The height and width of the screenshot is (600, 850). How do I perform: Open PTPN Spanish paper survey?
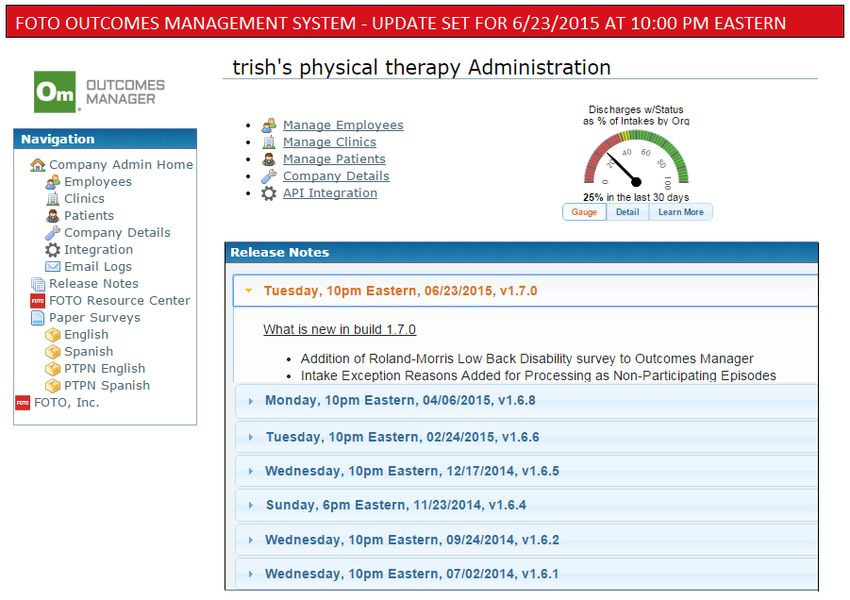pyautogui.click(x=107, y=385)
